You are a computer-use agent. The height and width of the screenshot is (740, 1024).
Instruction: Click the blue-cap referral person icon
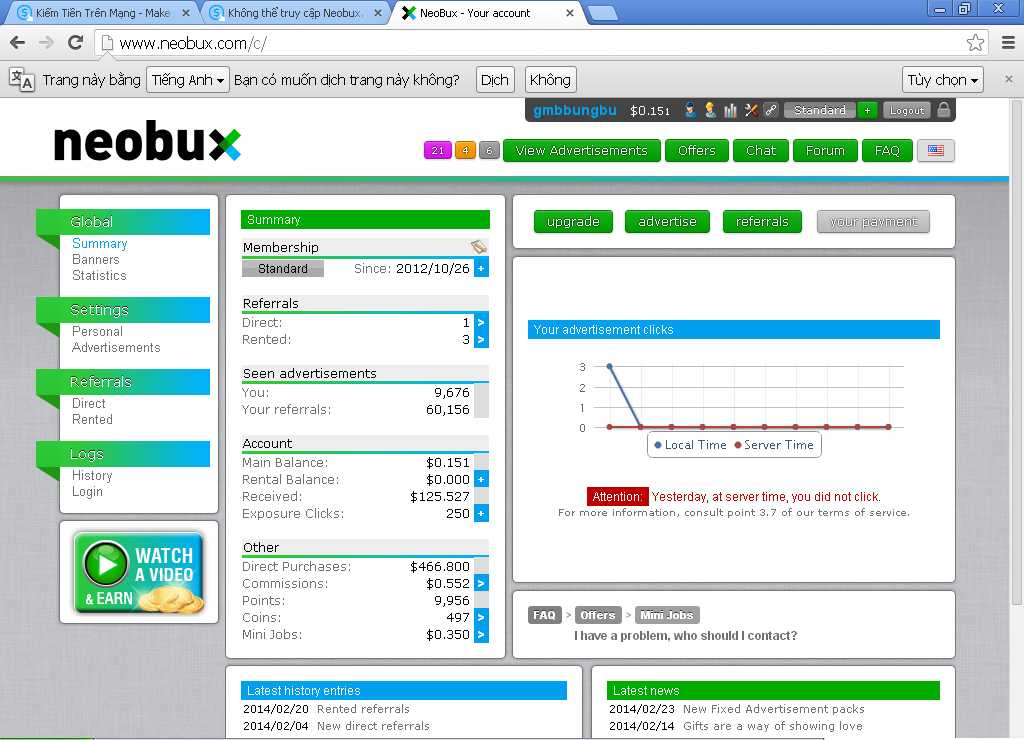click(690, 110)
